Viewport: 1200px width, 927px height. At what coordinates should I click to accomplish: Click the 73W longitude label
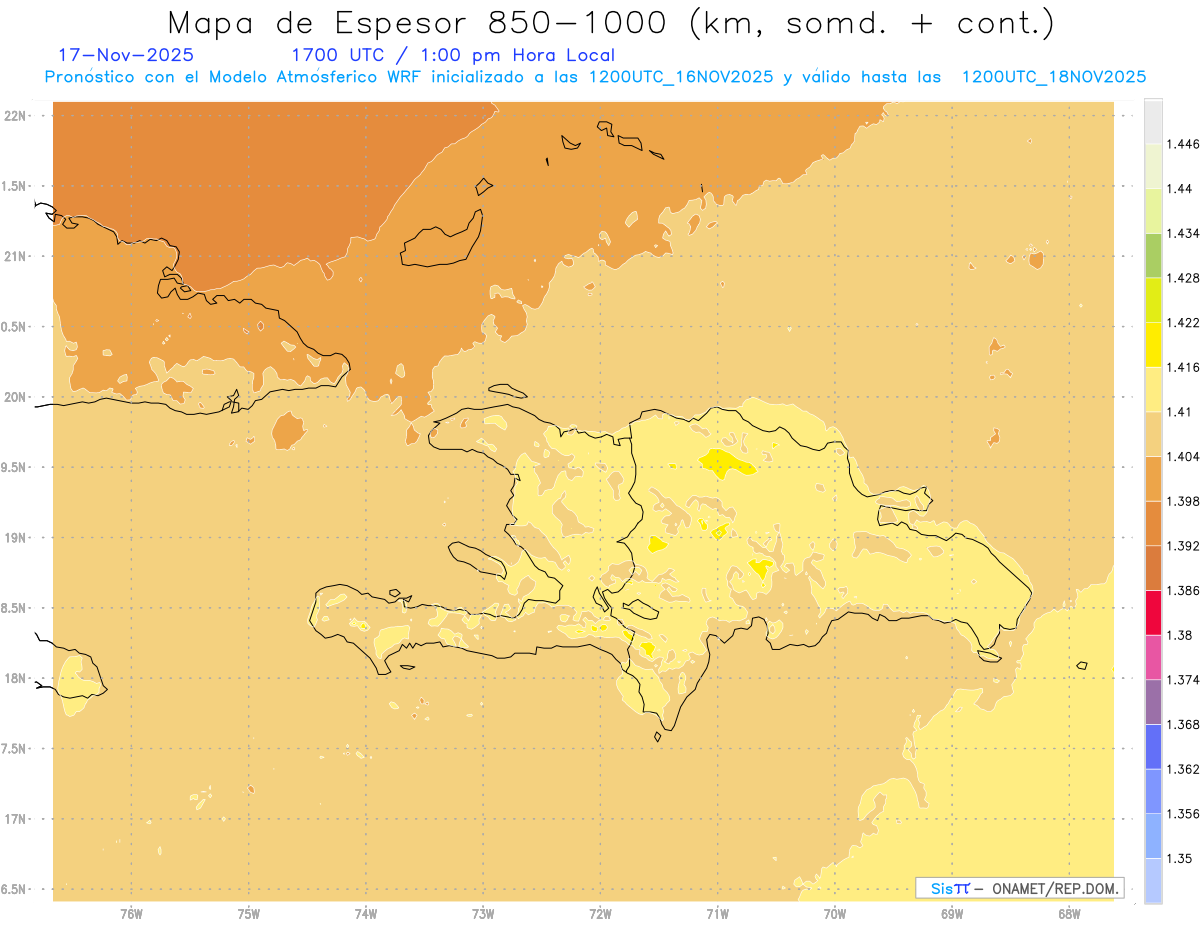click(483, 913)
